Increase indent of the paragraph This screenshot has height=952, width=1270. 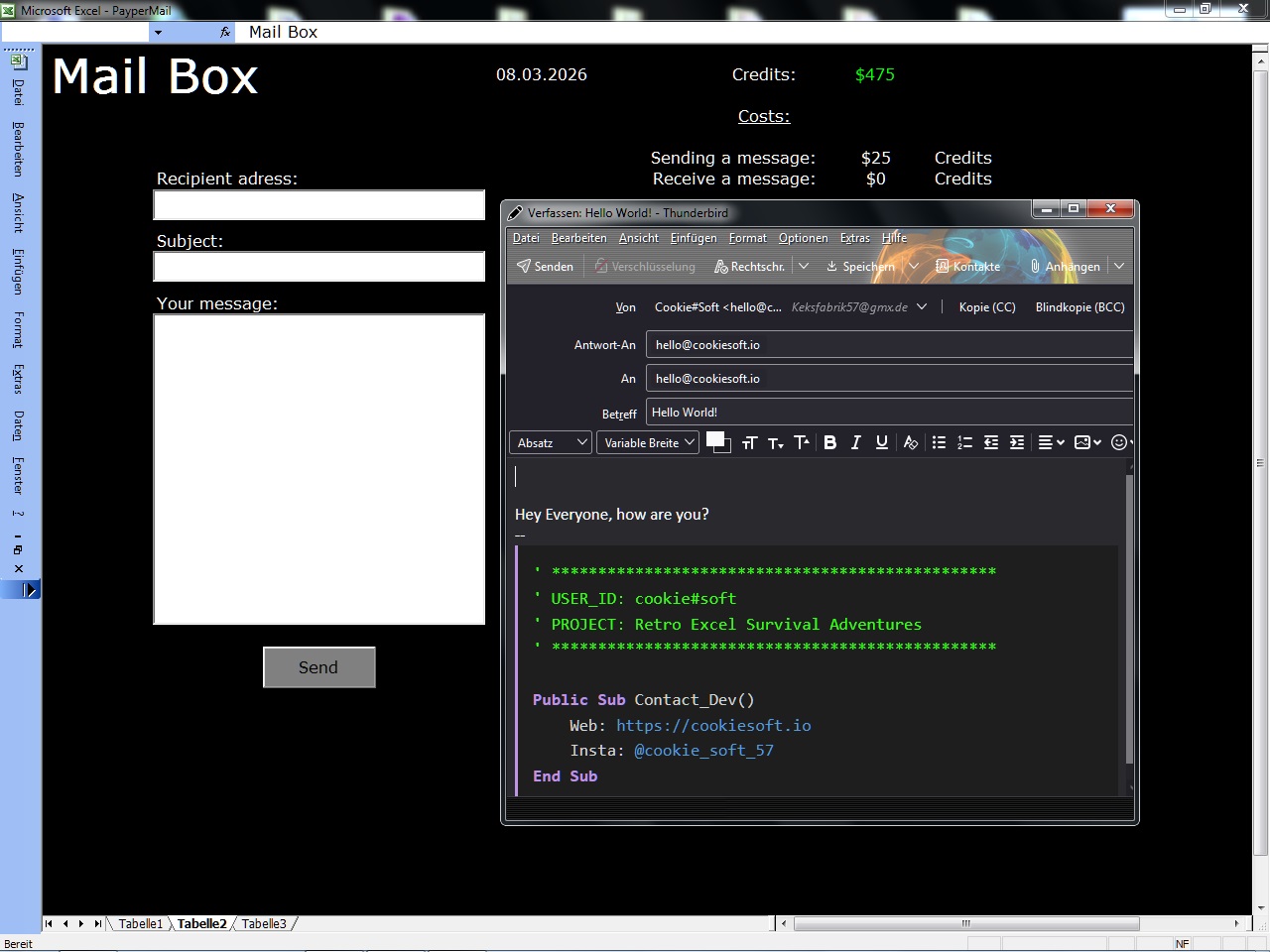coord(1017,443)
